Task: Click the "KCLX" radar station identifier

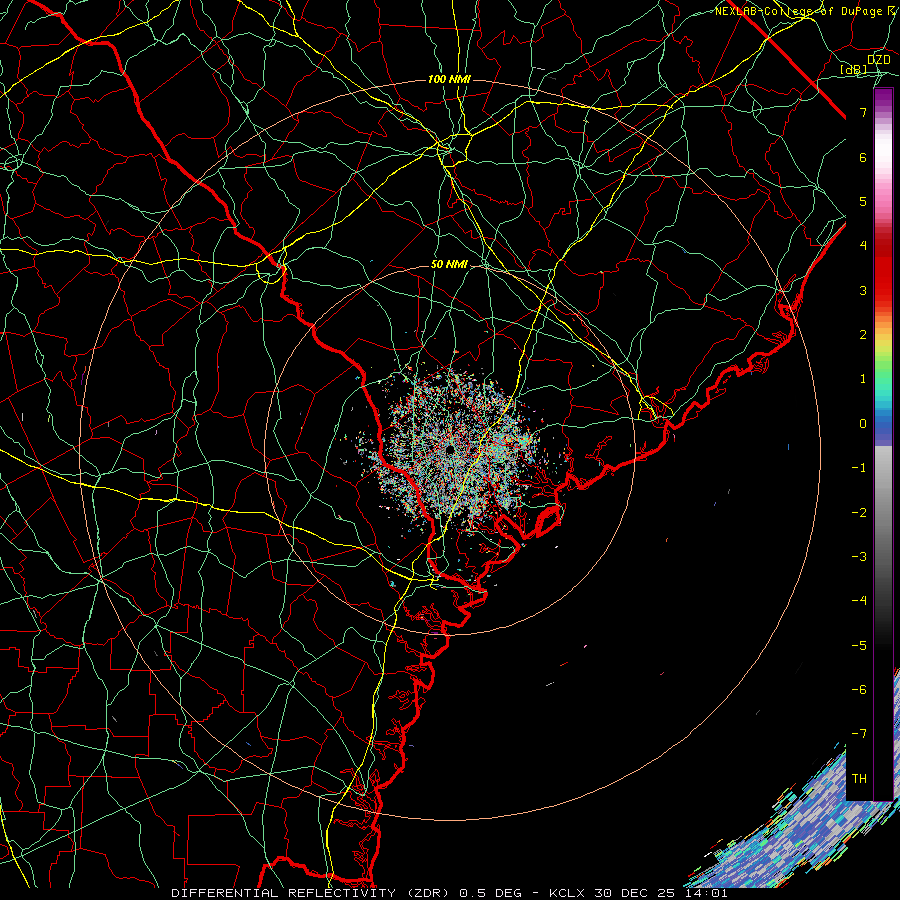Action: [x=567, y=893]
